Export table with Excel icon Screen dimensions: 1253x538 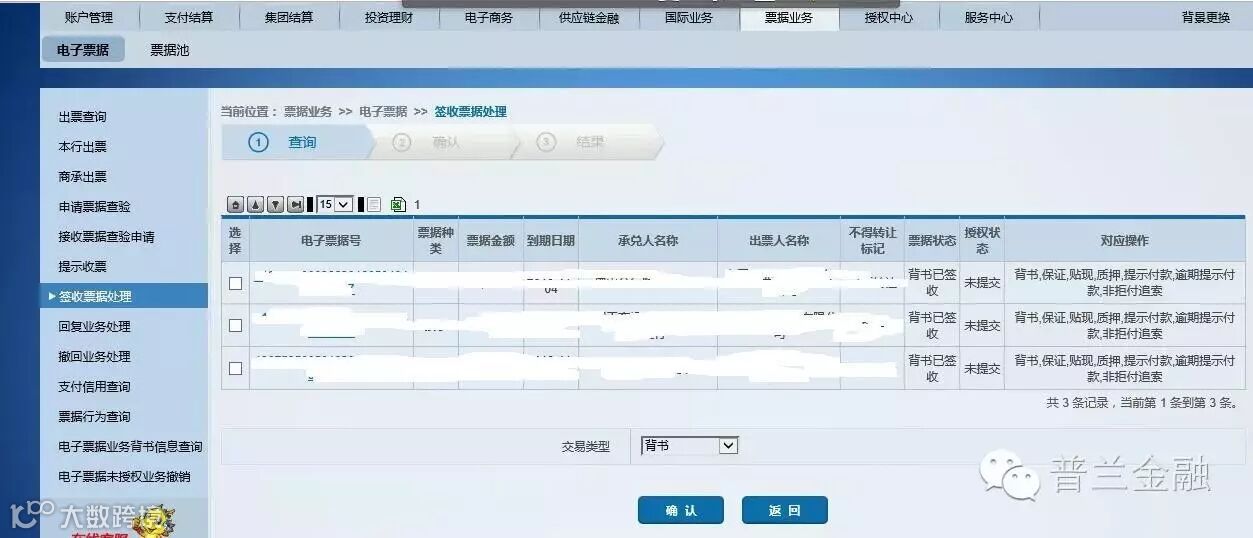click(x=398, y=204)
